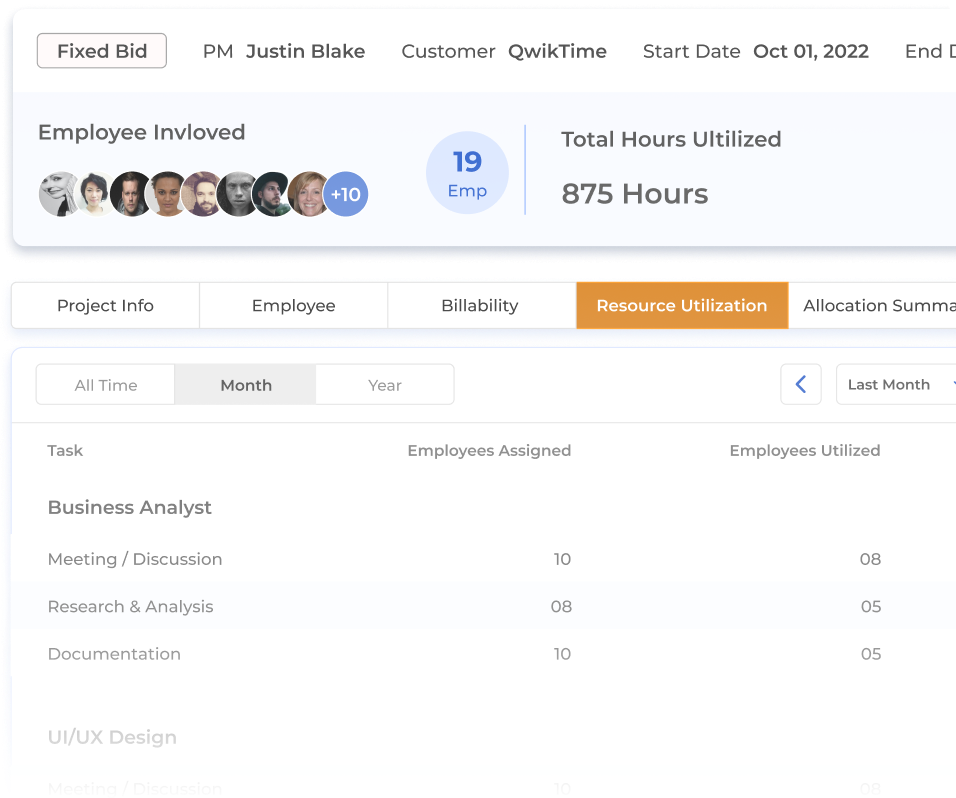Open the Project Info tab

coord(105,305)
